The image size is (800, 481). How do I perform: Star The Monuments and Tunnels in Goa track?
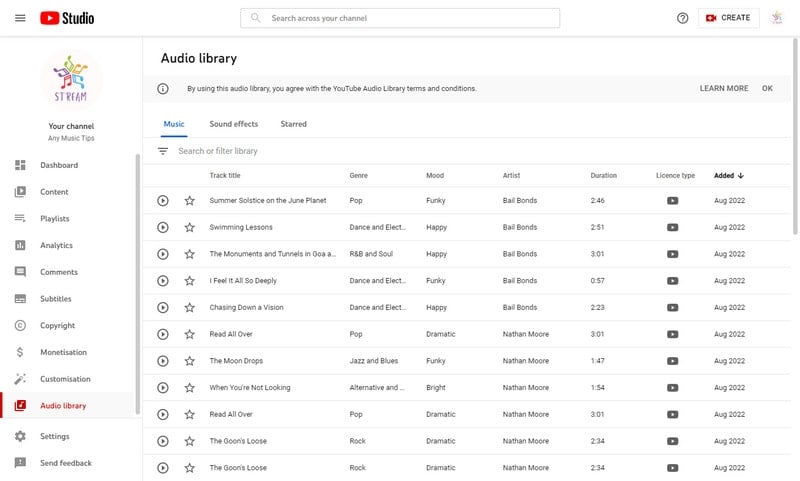tap(189, 254)
